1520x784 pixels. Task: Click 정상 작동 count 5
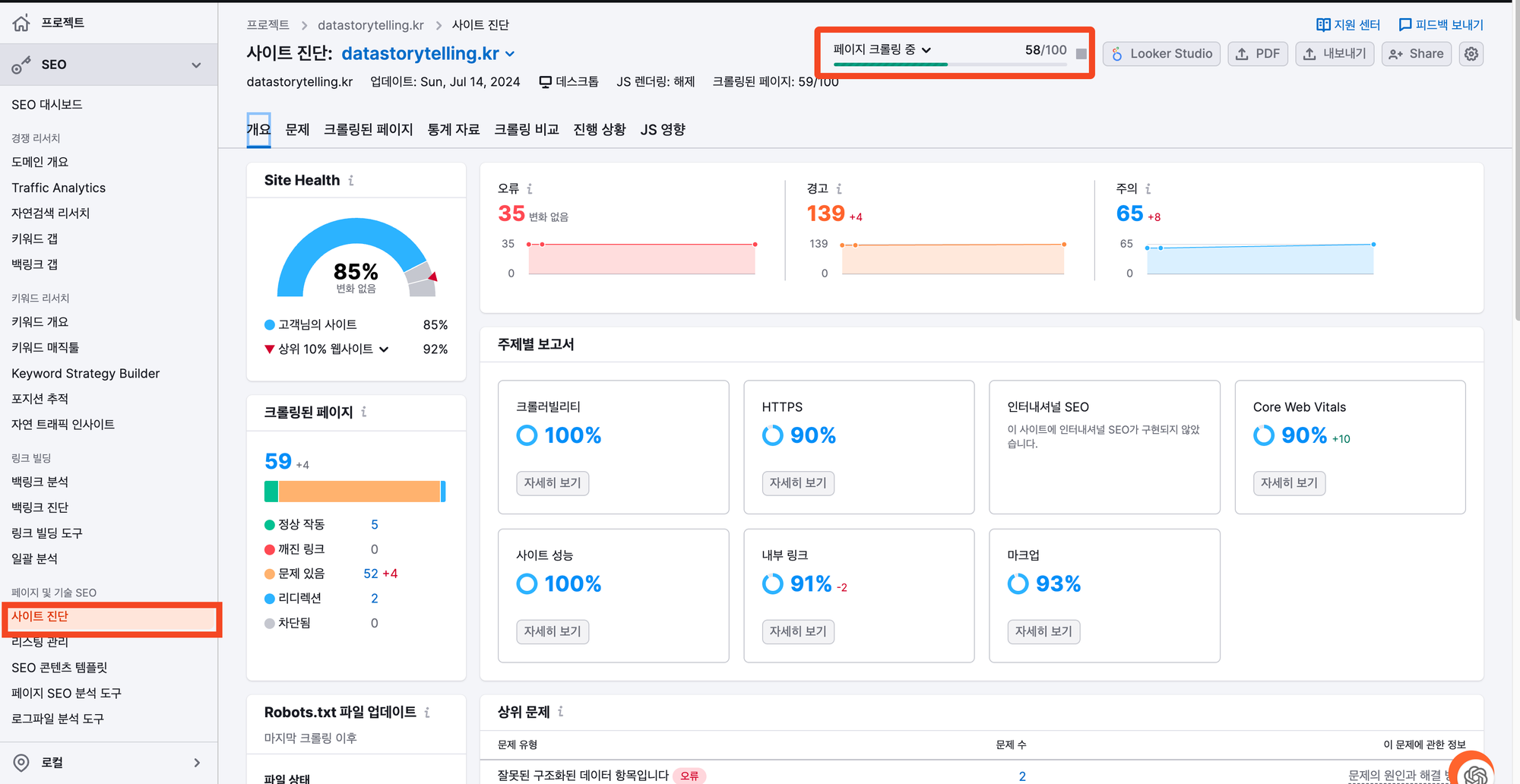(375, 525)
